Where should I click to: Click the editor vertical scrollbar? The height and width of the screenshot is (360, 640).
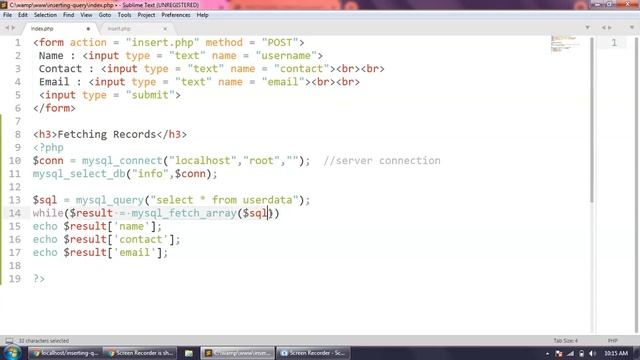[x=592, y=119]
